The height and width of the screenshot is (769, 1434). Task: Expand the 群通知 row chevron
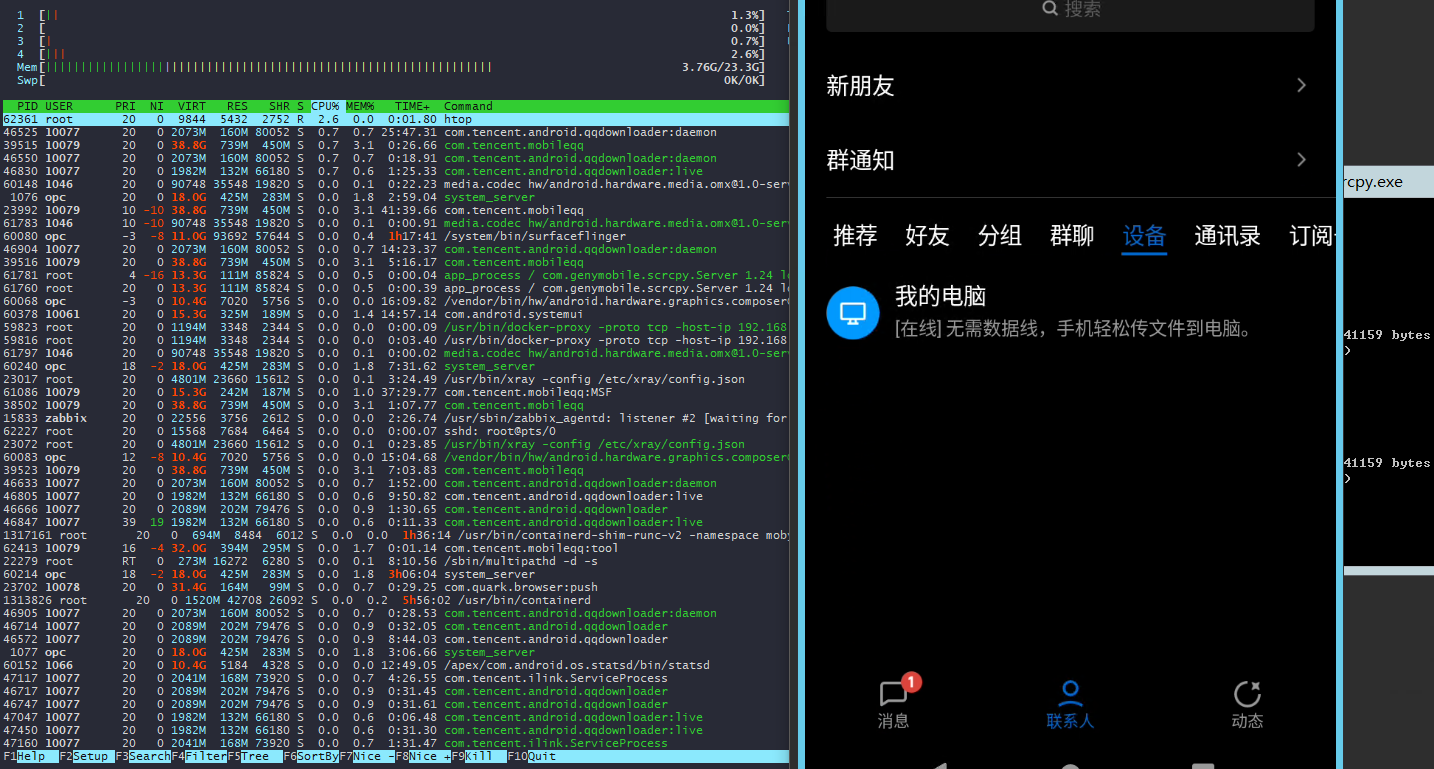1301,160
